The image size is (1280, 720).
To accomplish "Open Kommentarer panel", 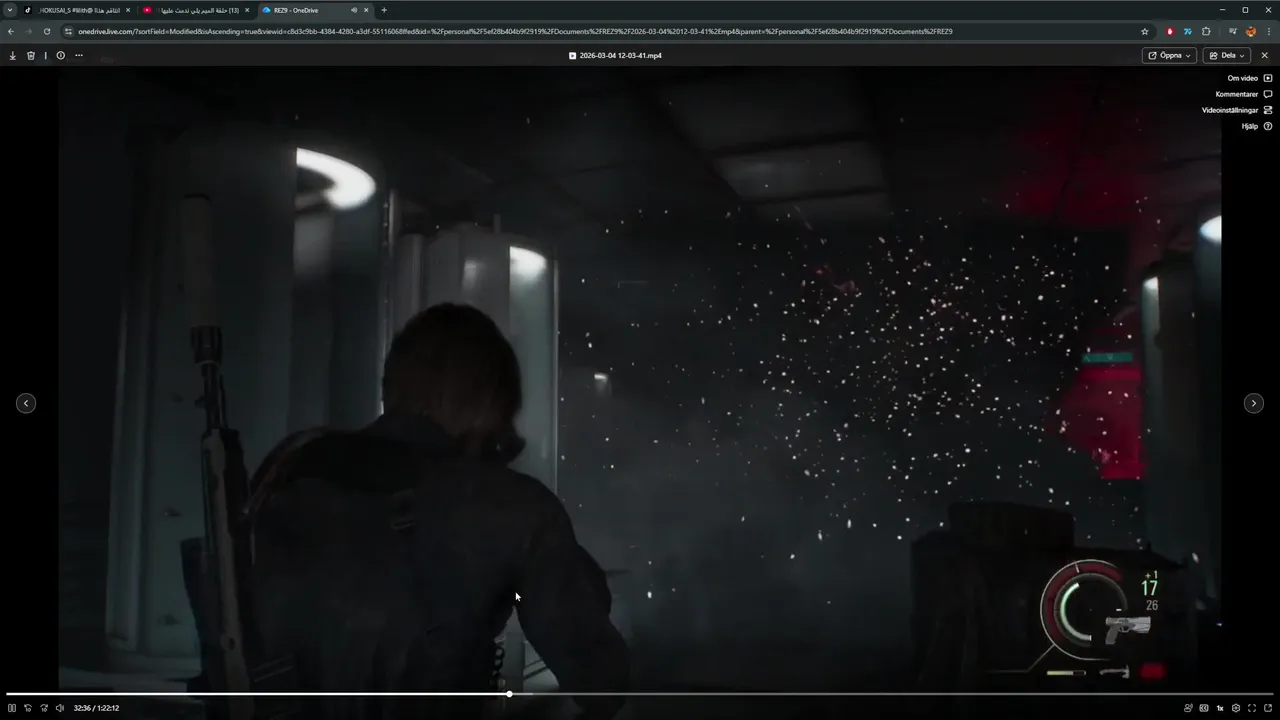I will pyautogui.click(x=1244, y=94).
